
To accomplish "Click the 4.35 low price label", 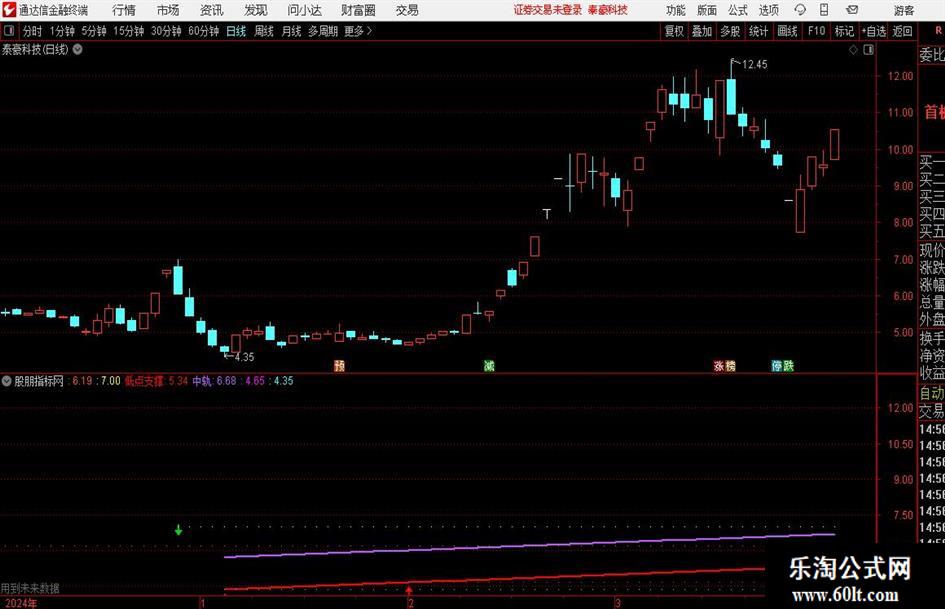I will click(x=244, y=356).
